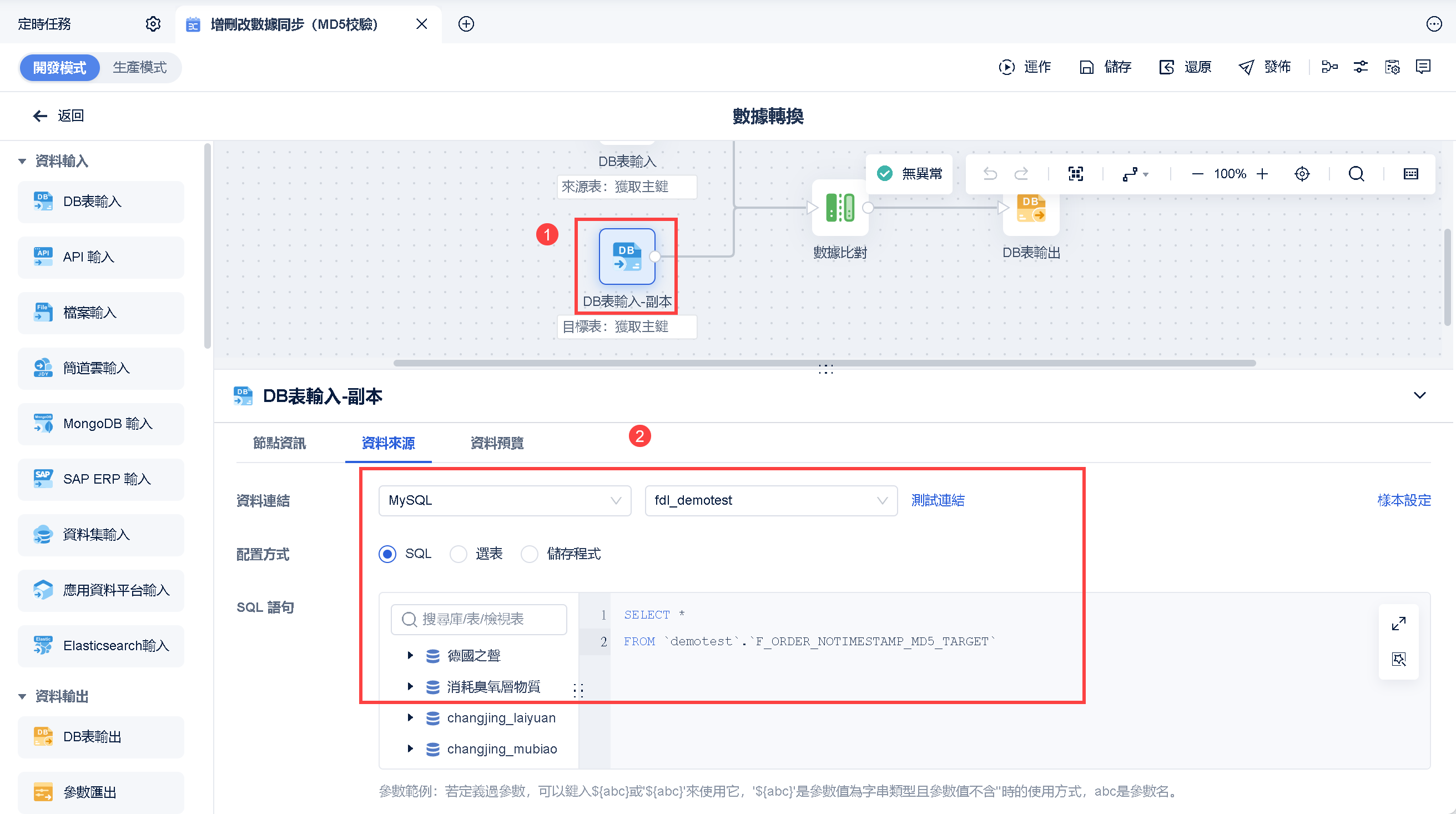Click the 數據比對 comparison node icon
The width and height of the screenshot is (1456, 814).
click(840, 208)
